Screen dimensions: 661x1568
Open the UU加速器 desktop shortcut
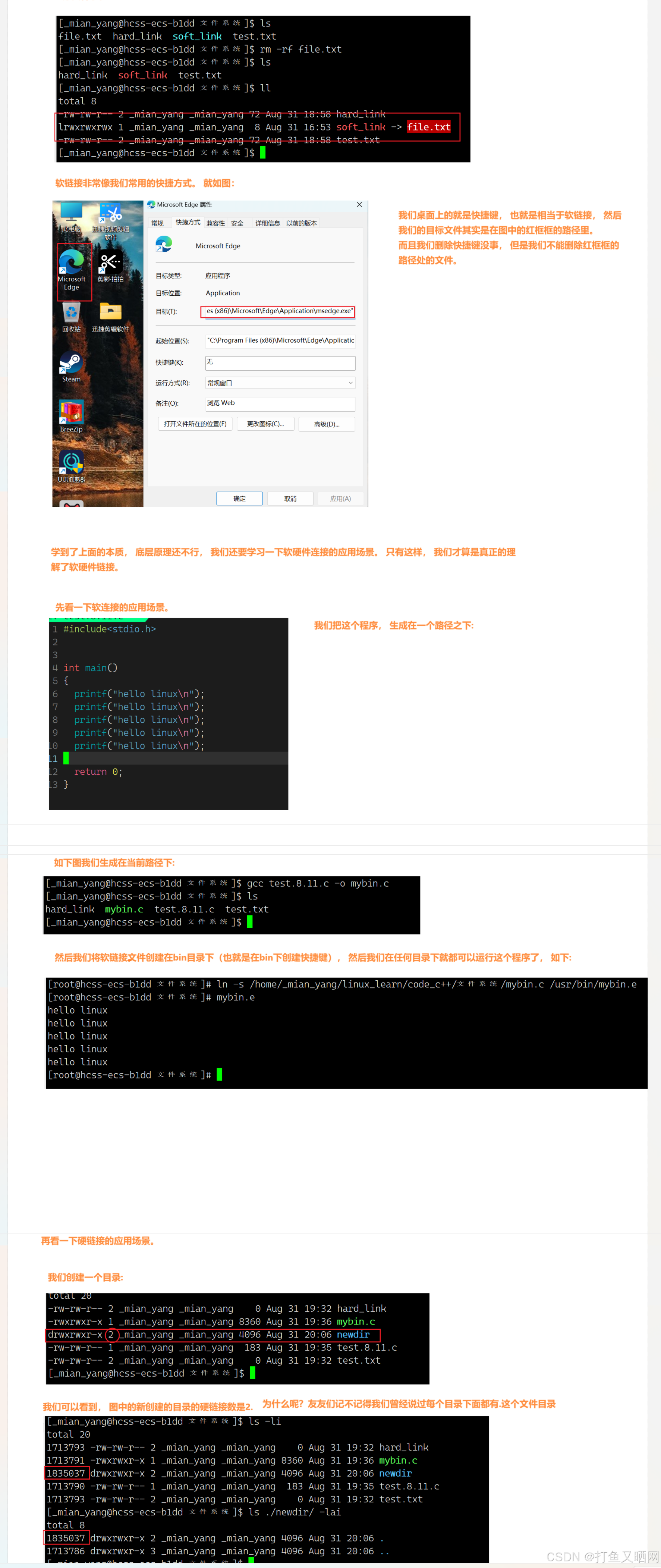coord(71,467)
